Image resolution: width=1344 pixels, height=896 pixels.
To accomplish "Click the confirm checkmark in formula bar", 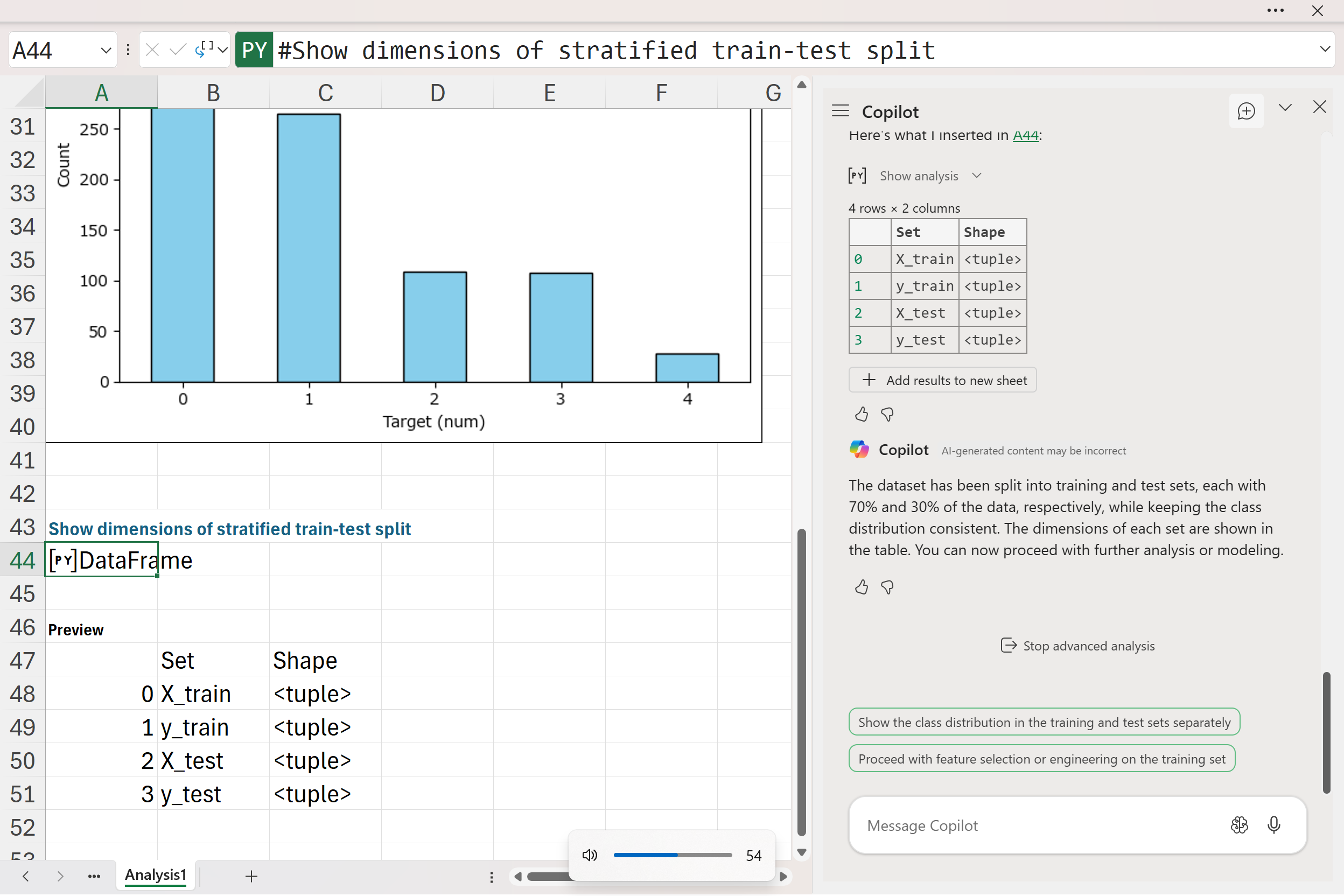I will pos(178,50).
